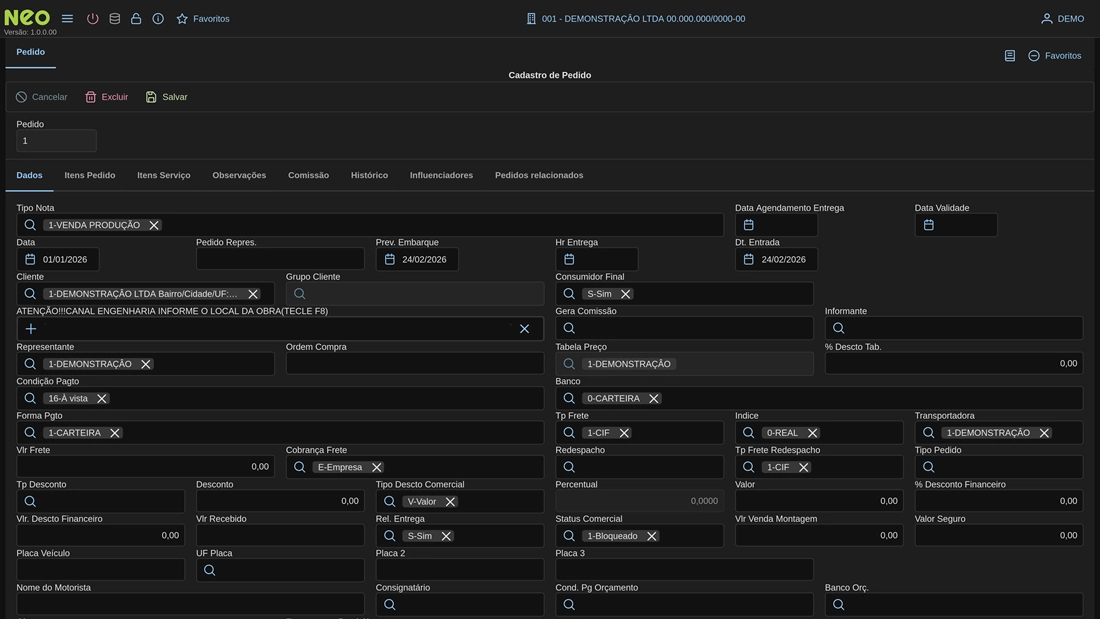
Task: Open the Tipo Pedido lookup
Action: click(928, 467)
